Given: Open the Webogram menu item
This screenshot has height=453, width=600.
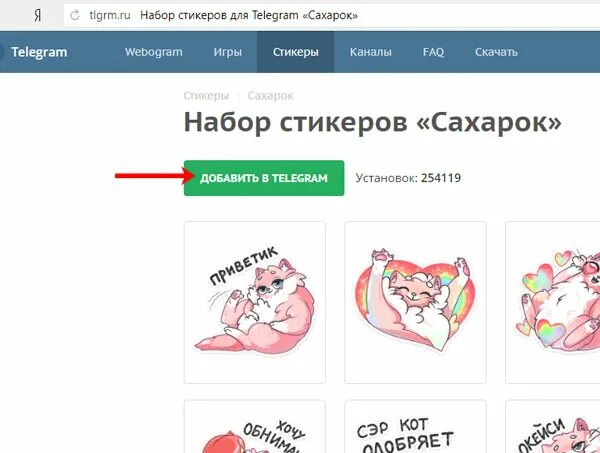Looking at the screenshot, I should [153, 52].
